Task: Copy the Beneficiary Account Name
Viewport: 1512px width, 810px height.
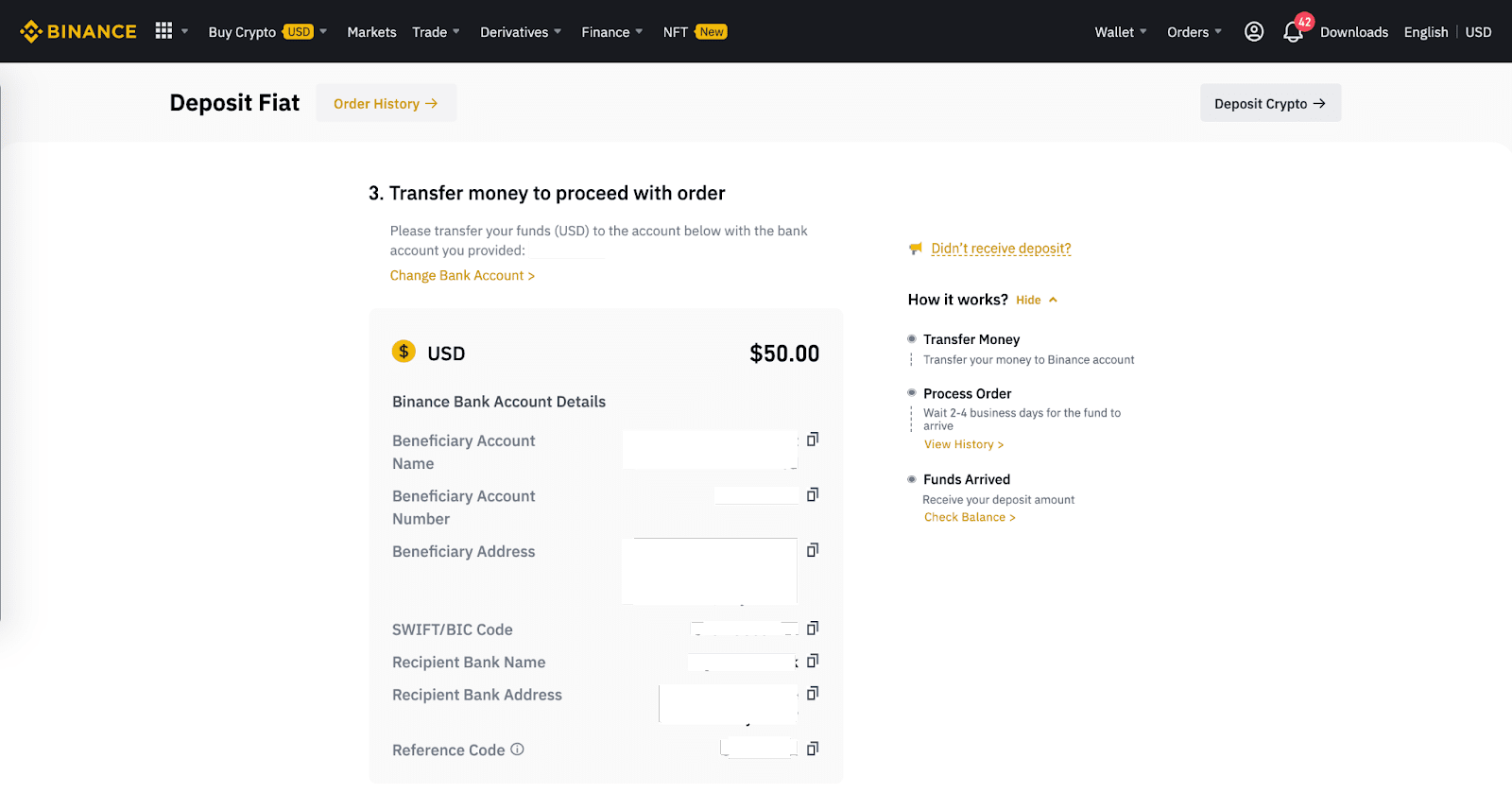Action: click(x=813, y=439)
